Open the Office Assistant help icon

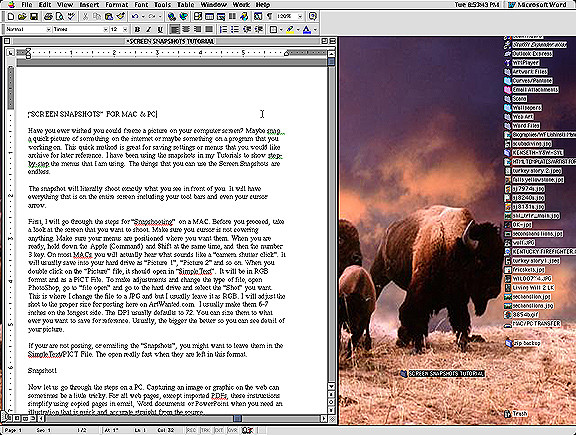(x=313, y=17)
